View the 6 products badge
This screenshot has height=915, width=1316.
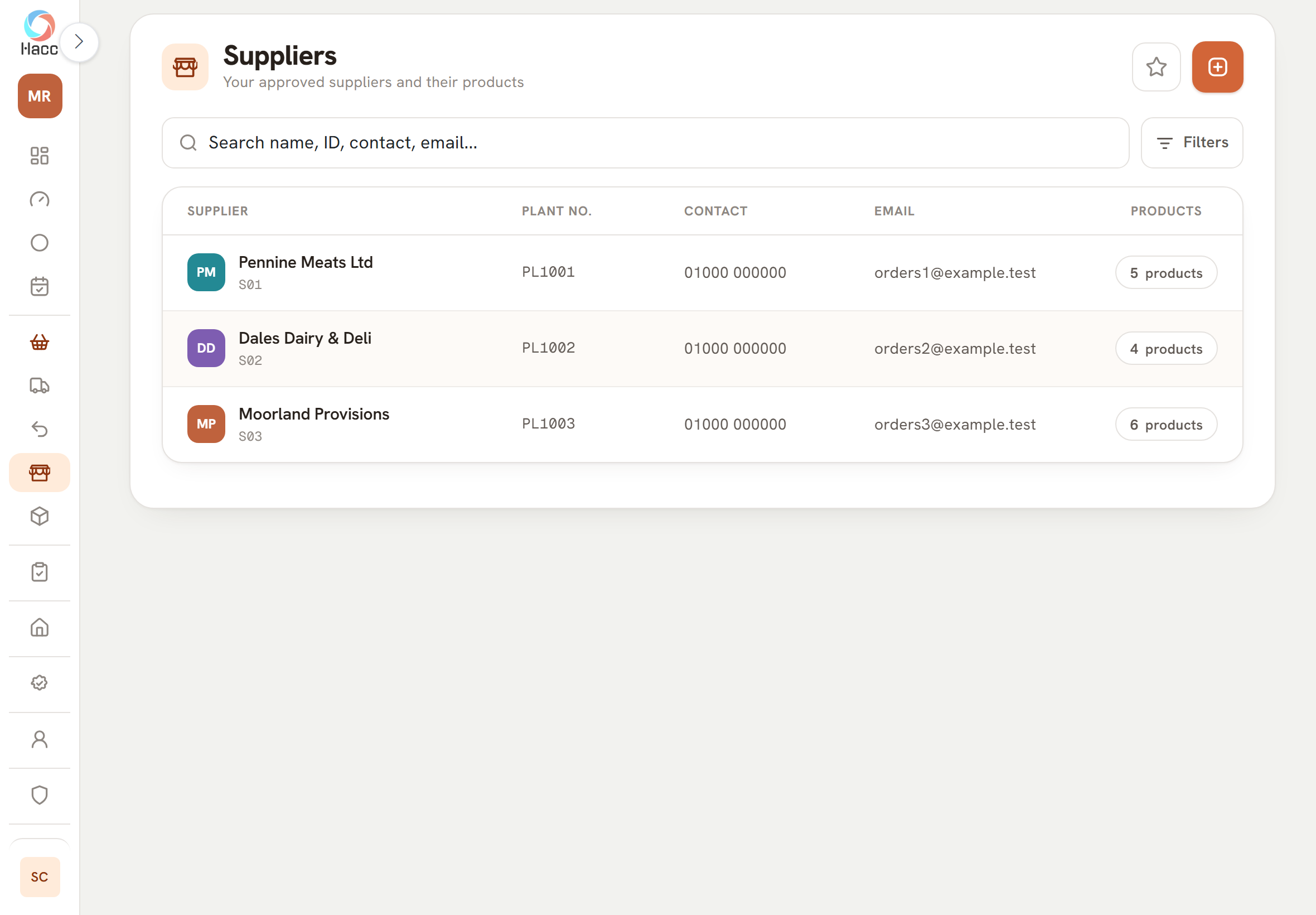coord(1166,424)
